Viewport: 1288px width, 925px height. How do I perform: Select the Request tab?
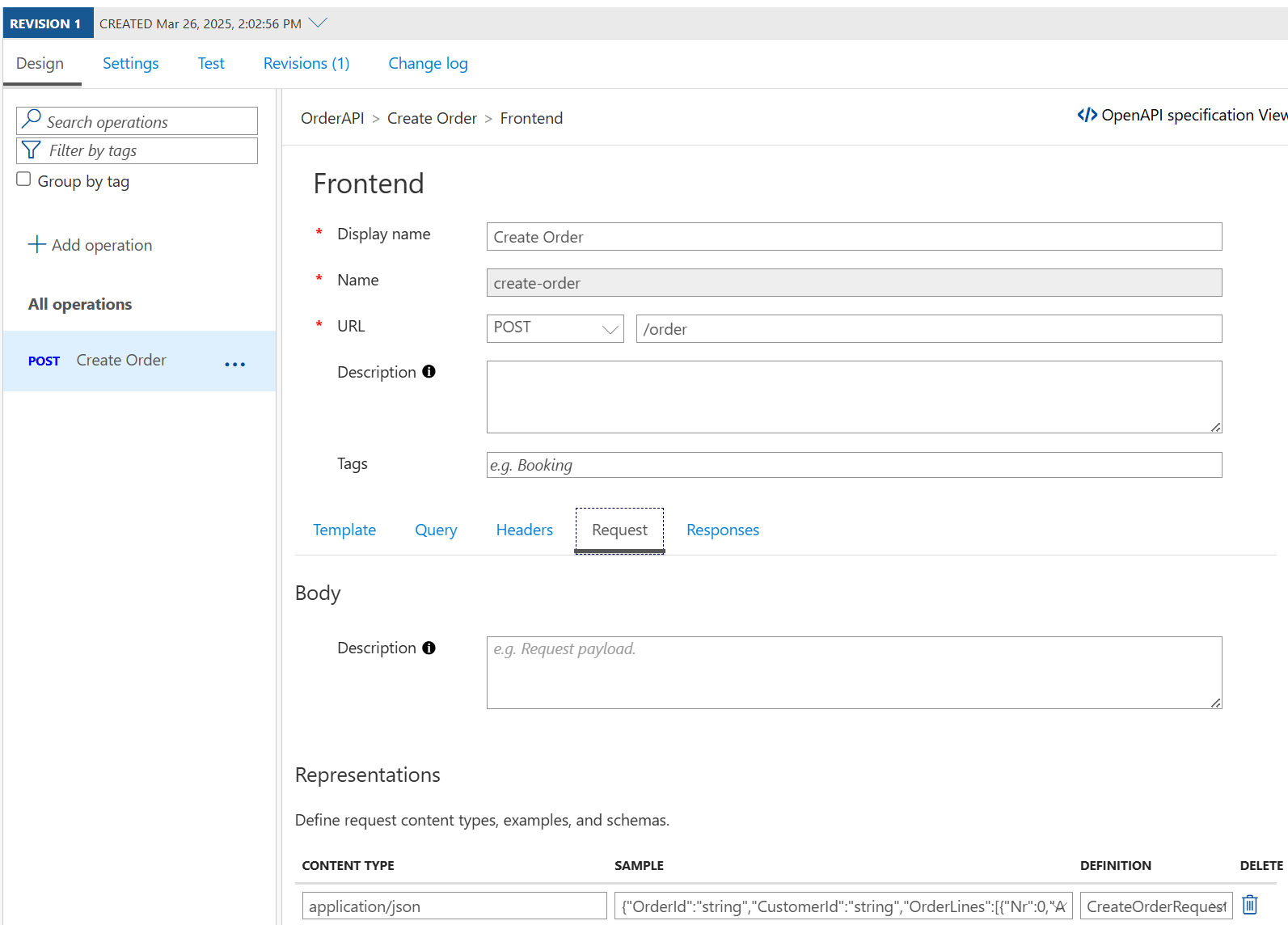619,530
